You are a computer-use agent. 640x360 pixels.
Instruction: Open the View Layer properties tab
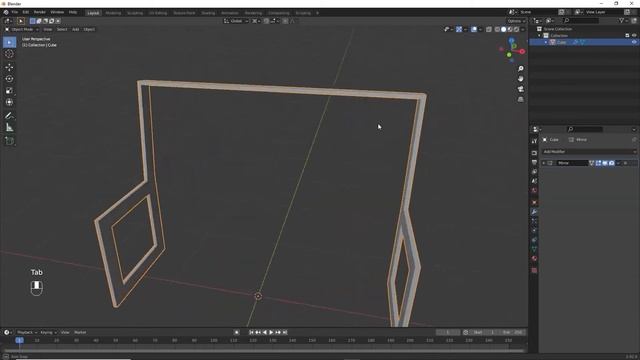(534, 171)
